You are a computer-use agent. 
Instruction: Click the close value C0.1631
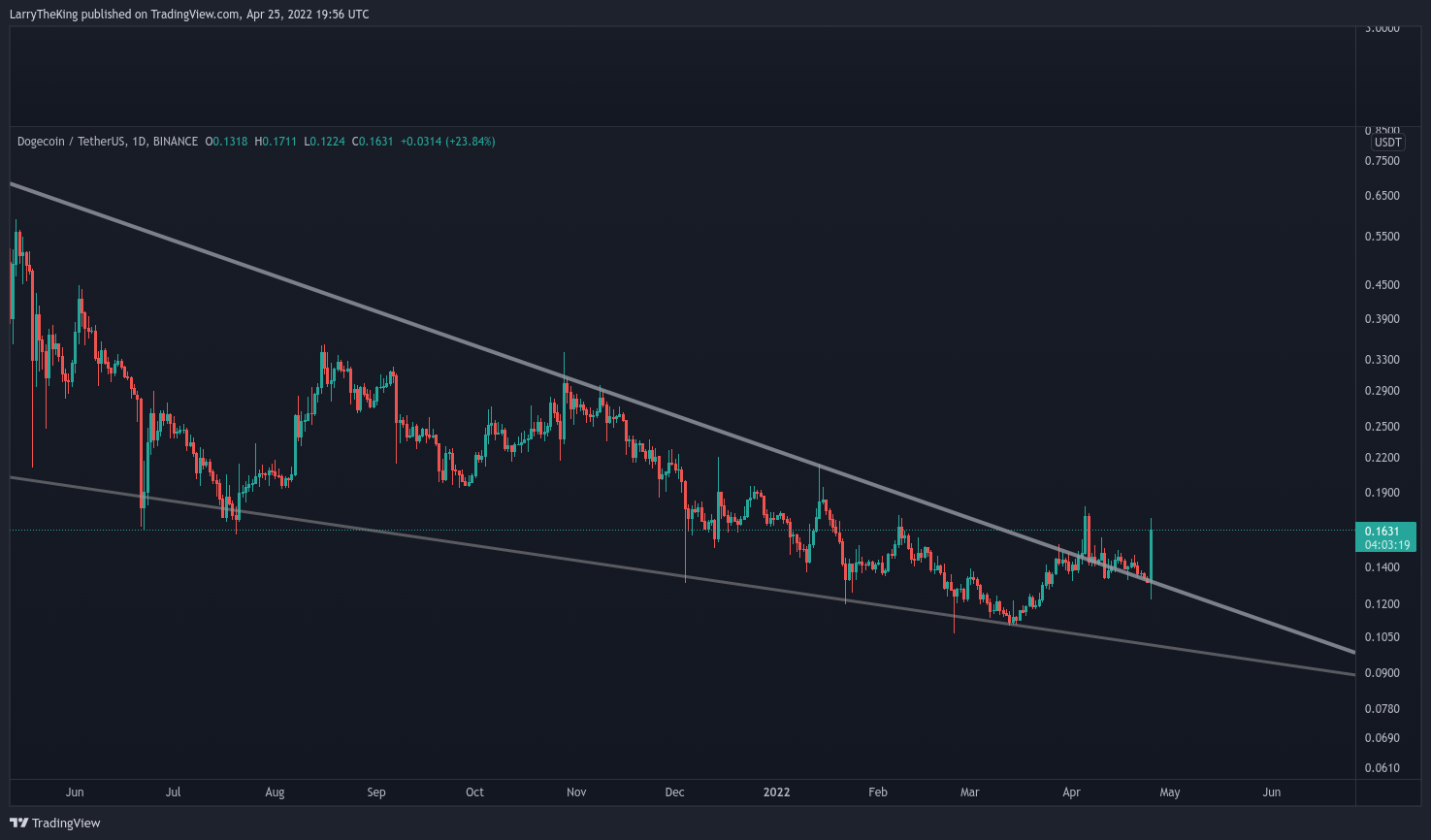click(374, 142)
